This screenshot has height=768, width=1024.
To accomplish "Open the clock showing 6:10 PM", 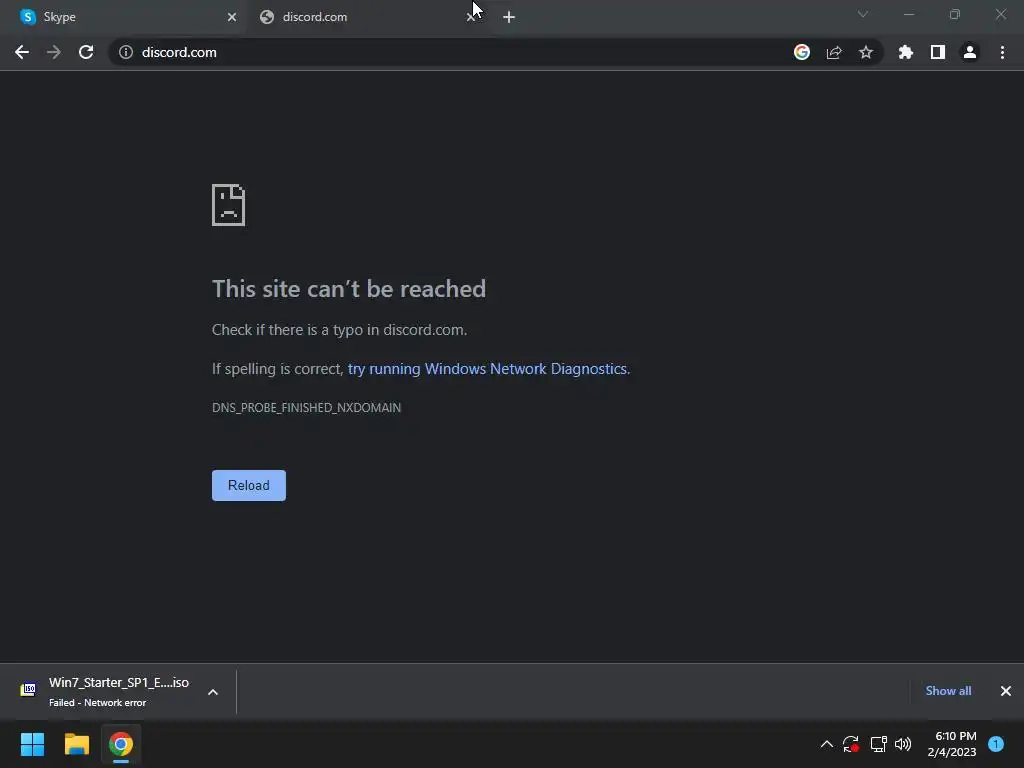I will (952, 744).
